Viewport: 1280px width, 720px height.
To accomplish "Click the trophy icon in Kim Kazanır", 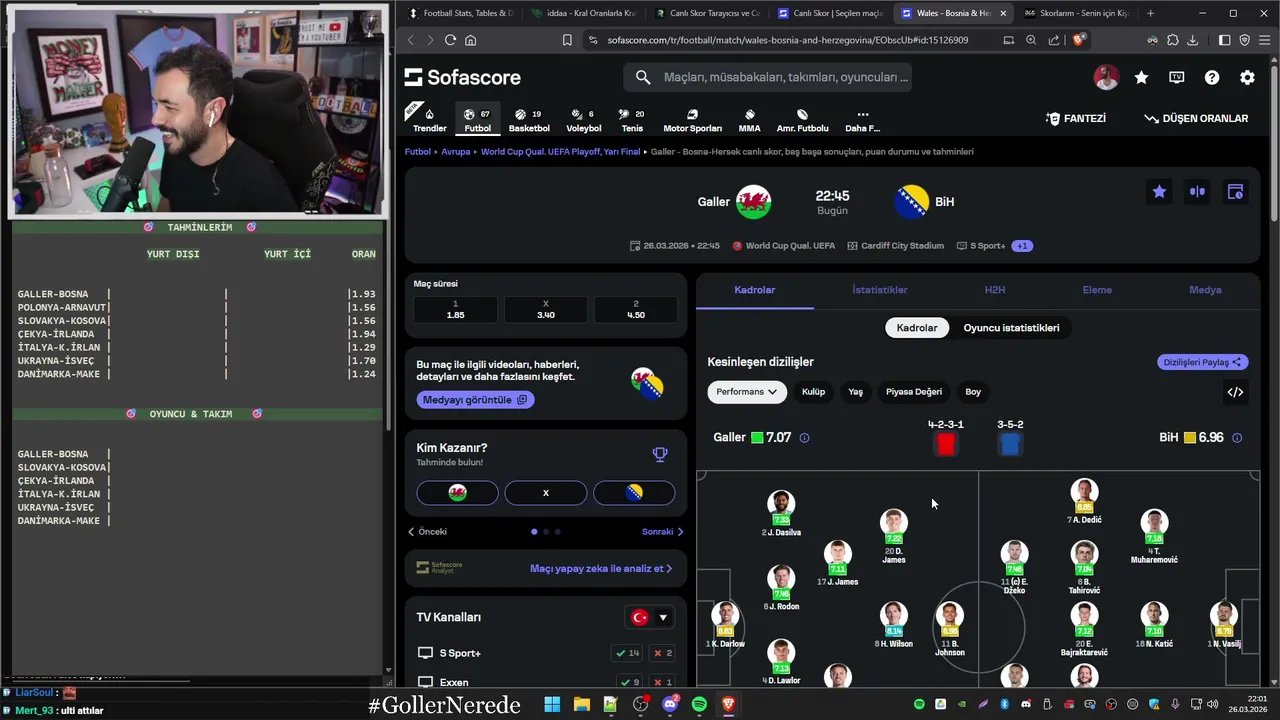I will point(660,454).
